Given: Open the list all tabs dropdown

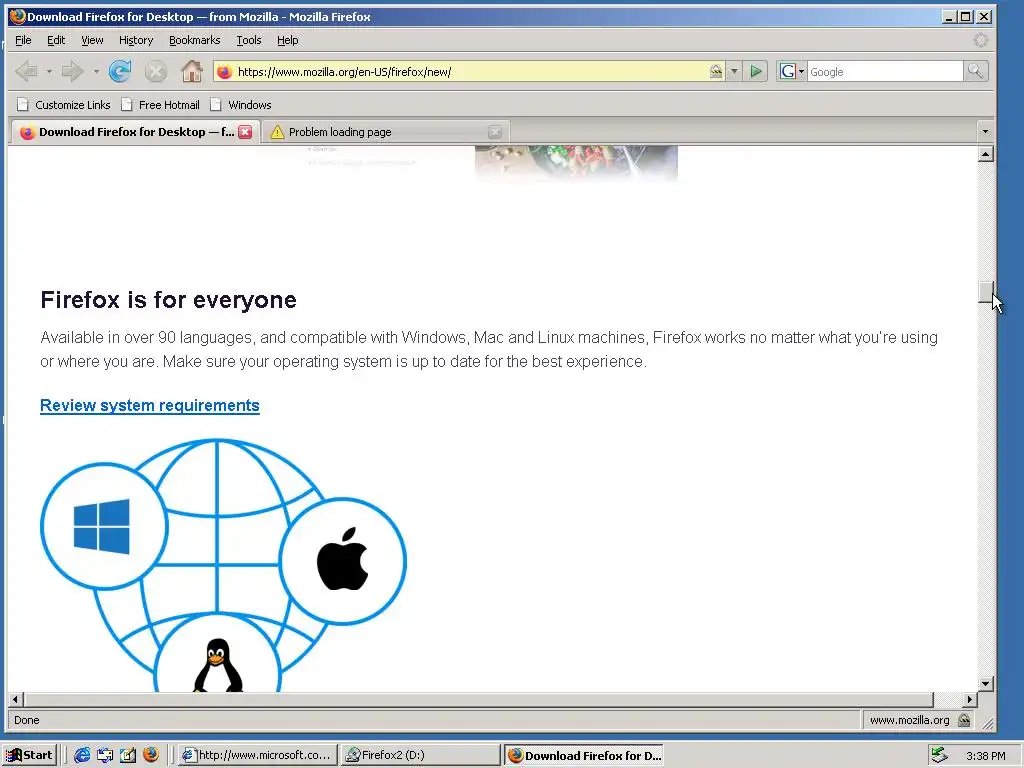Looking at the screenshot, I should click(x=985, y=132).
